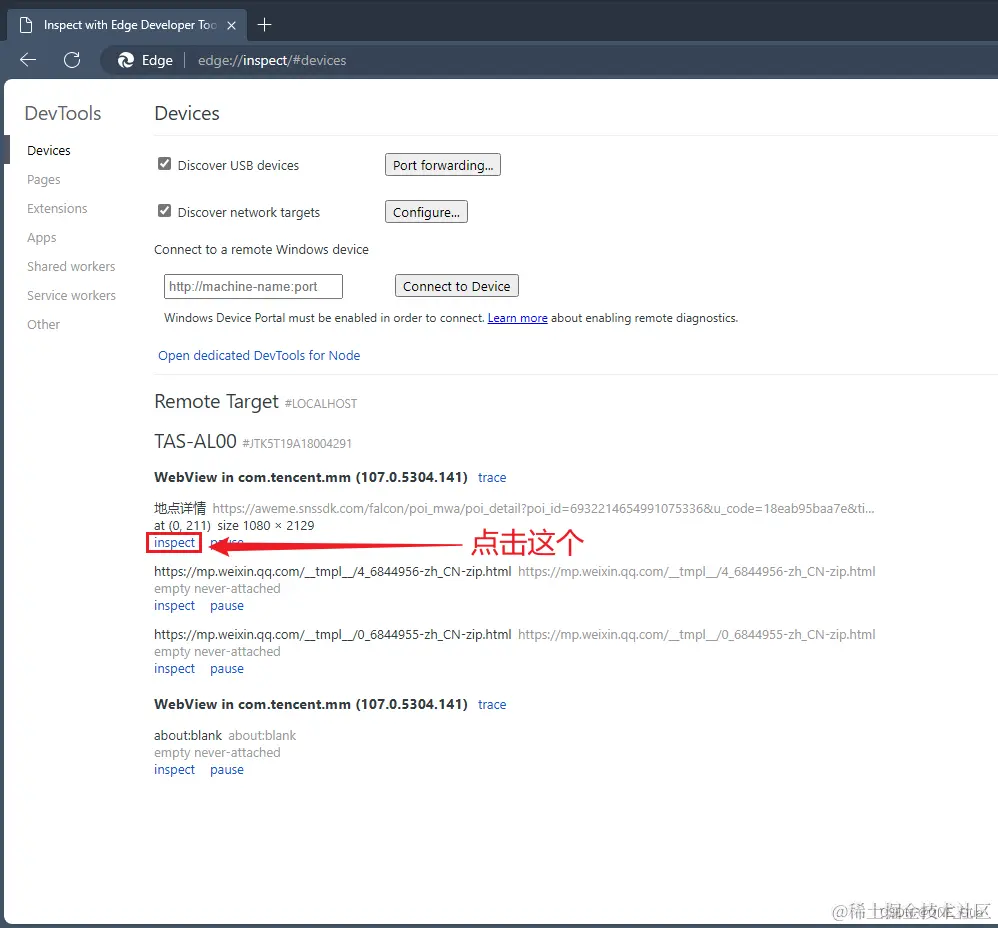Open Port forwarding settings

[x=443, y=165]
